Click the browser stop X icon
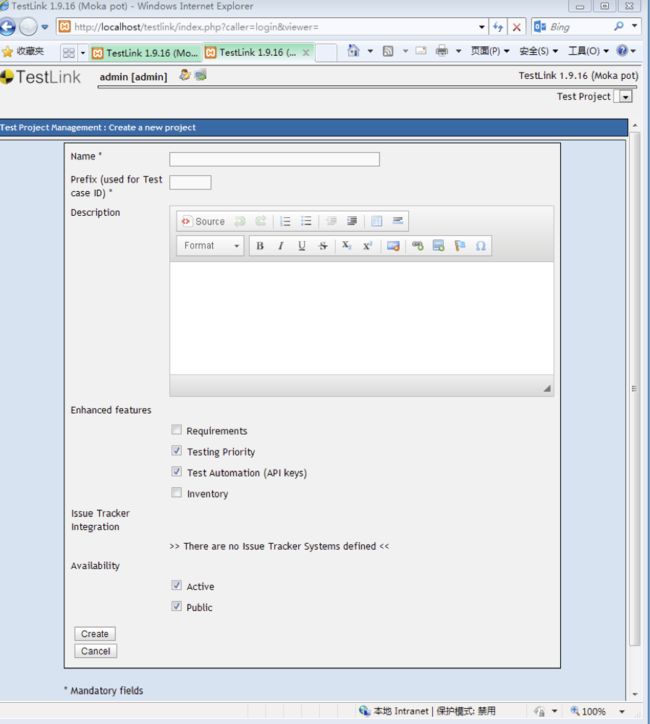Image resolution: width=650 pixels, height=724 pixels. (x=517, y=27)
